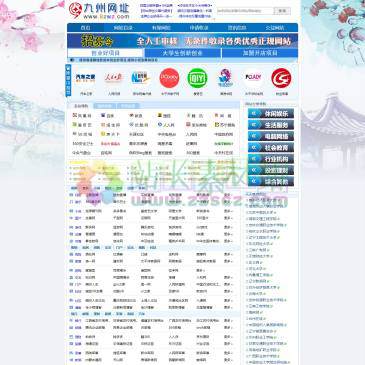365x365 pixels.
Task: Go to the 首页 navigation item
Action: coord(86,28)
